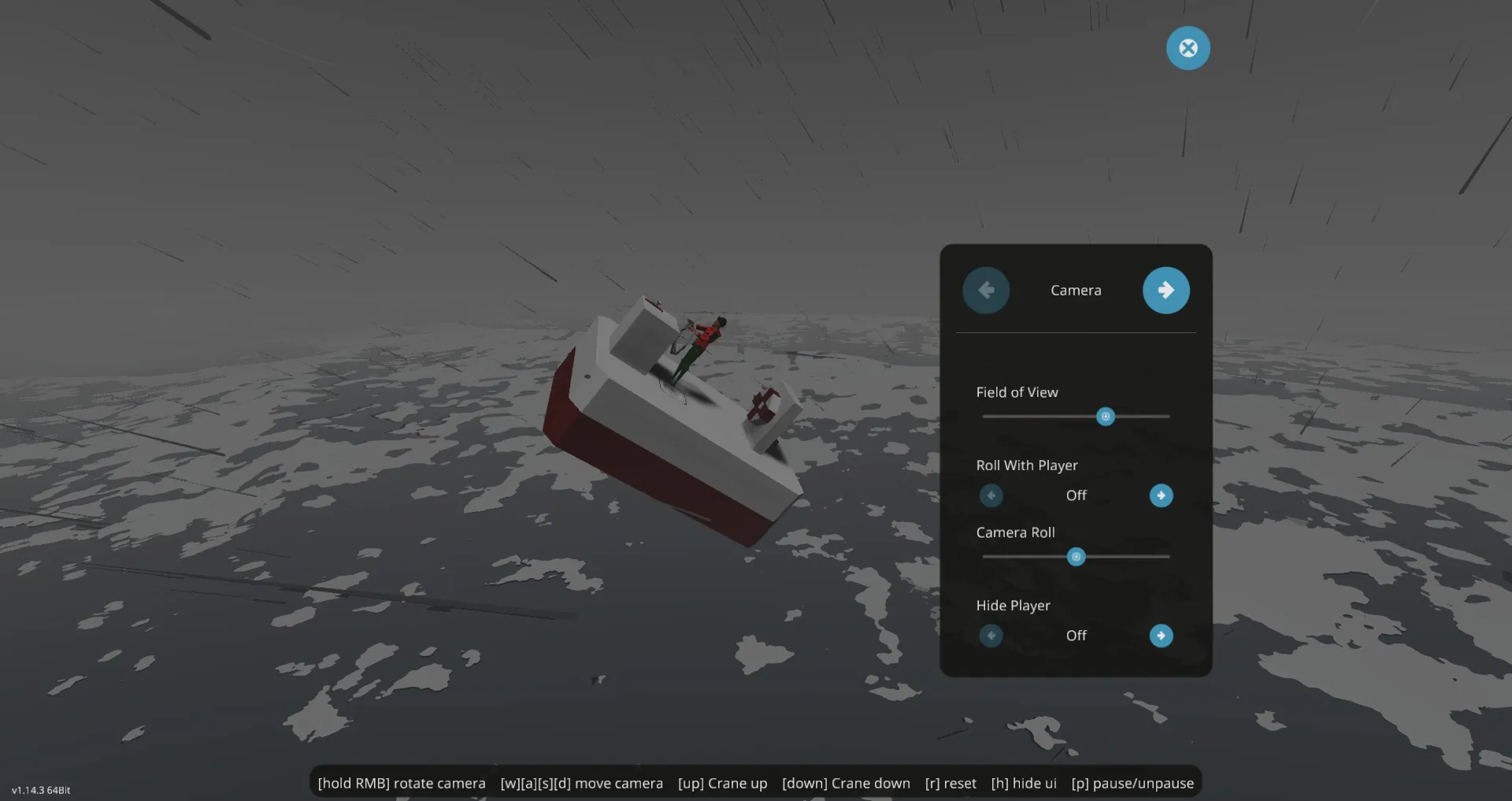This screenshot has height=801, width=1512.
Task: Go to next settings page after Camera
Action: point(1165,291)
